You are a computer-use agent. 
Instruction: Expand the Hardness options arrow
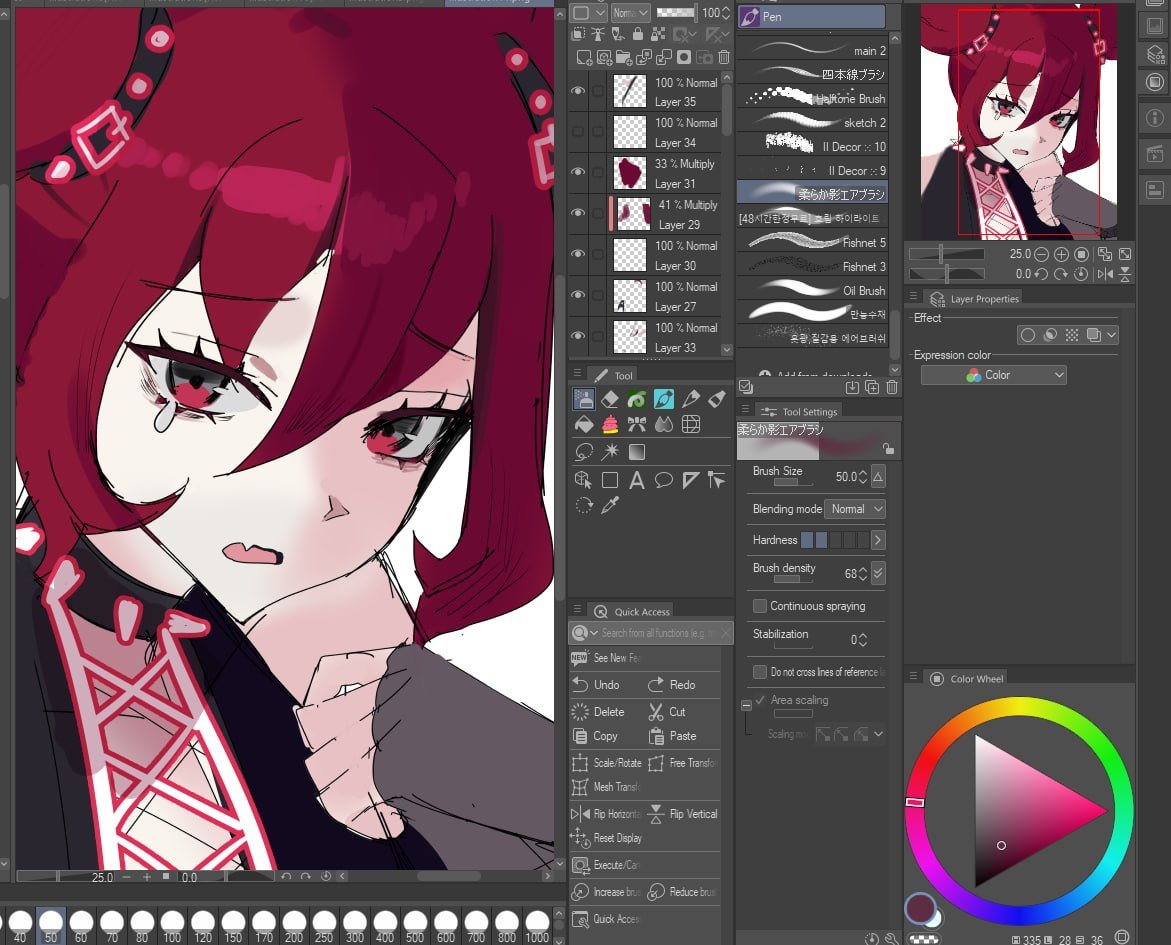878,539
